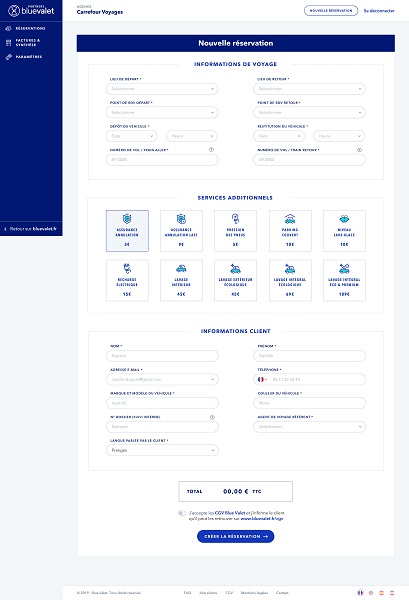Click the Prénom input field

309,355
